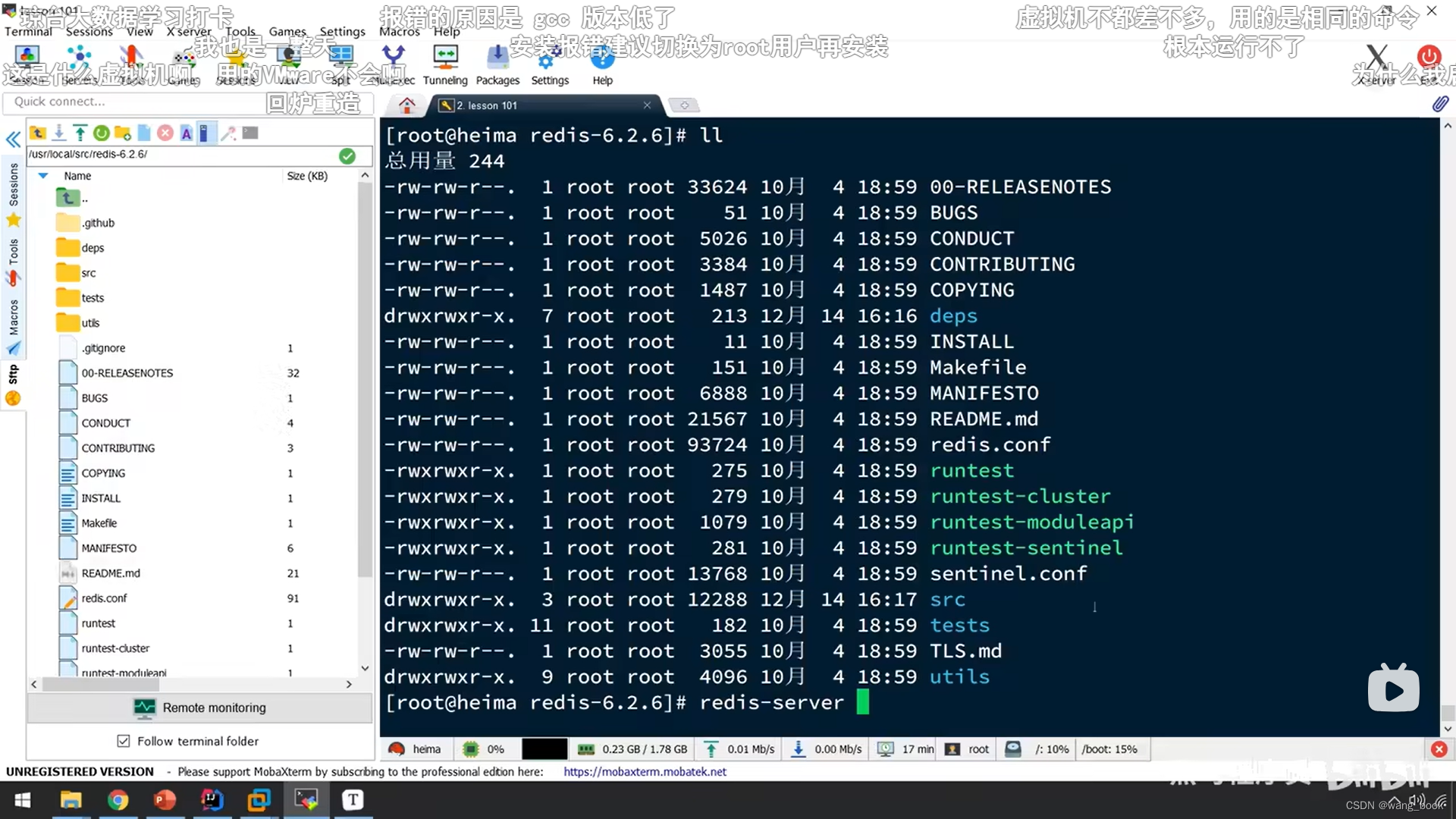1456x819 pixels.
Task: Refresh the SFTP folder with green icon
Action: (101, 133)
